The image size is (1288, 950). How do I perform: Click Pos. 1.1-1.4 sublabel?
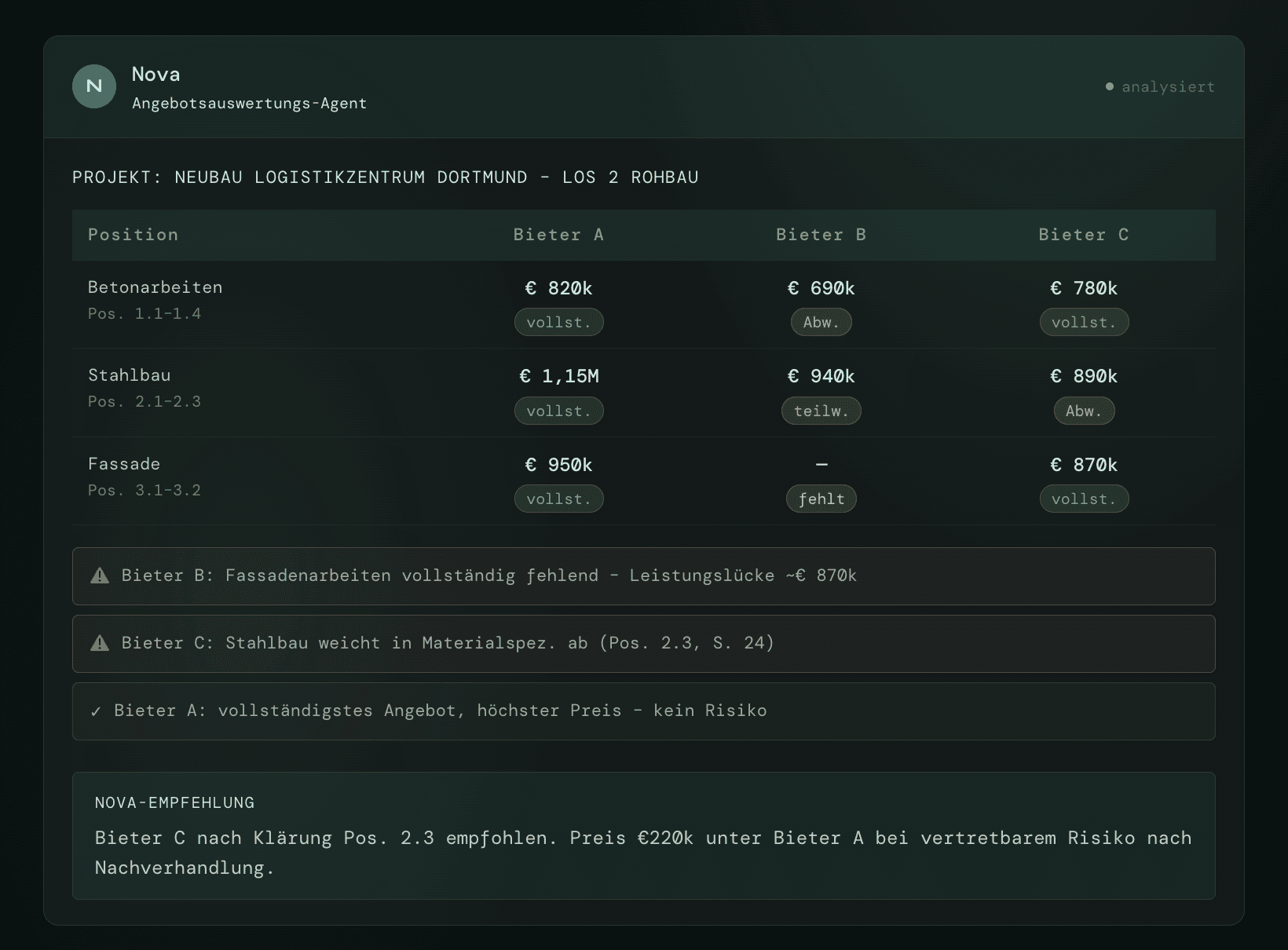(145, 314)
